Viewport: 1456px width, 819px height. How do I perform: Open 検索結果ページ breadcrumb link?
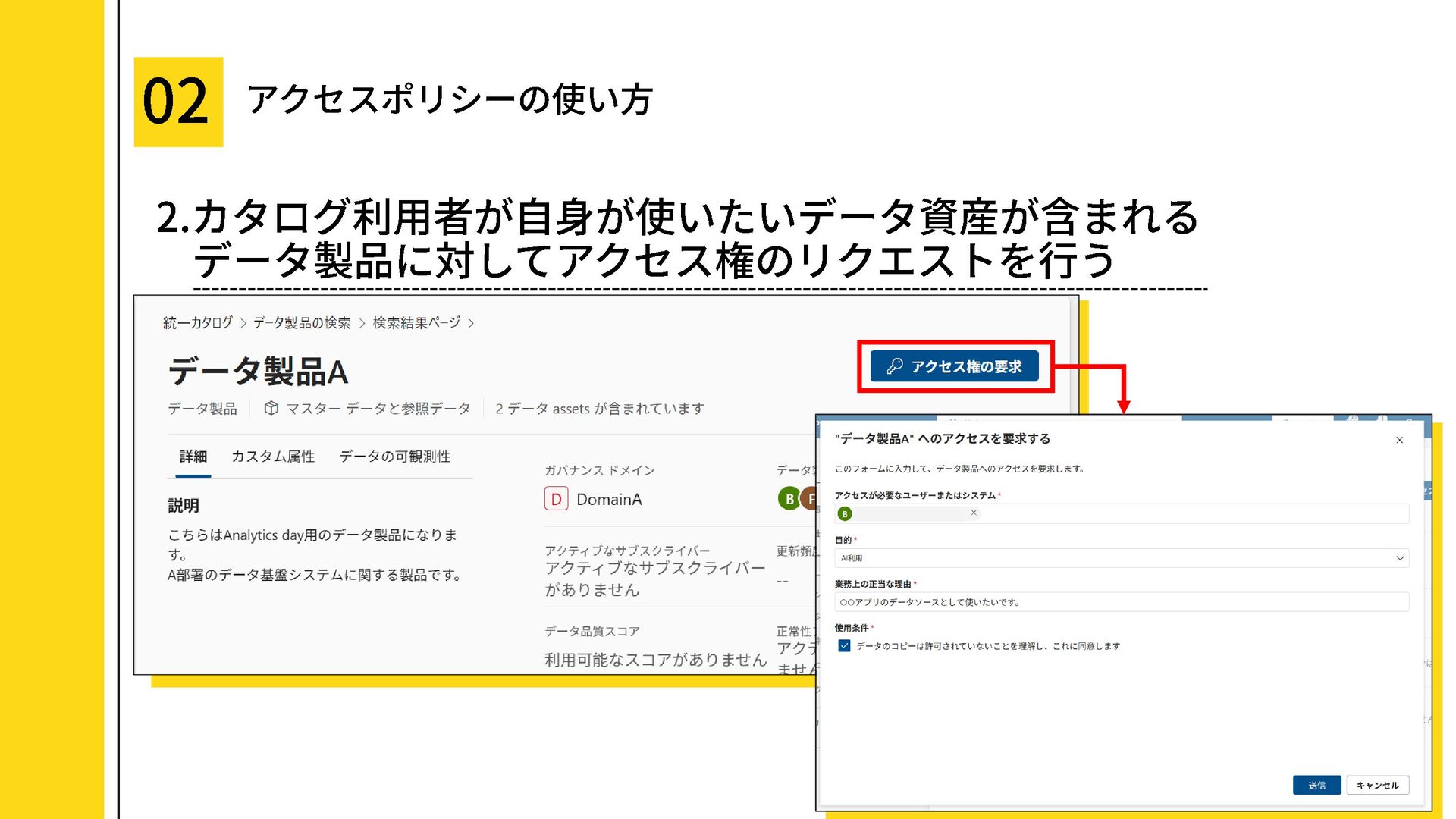point(416,323)
